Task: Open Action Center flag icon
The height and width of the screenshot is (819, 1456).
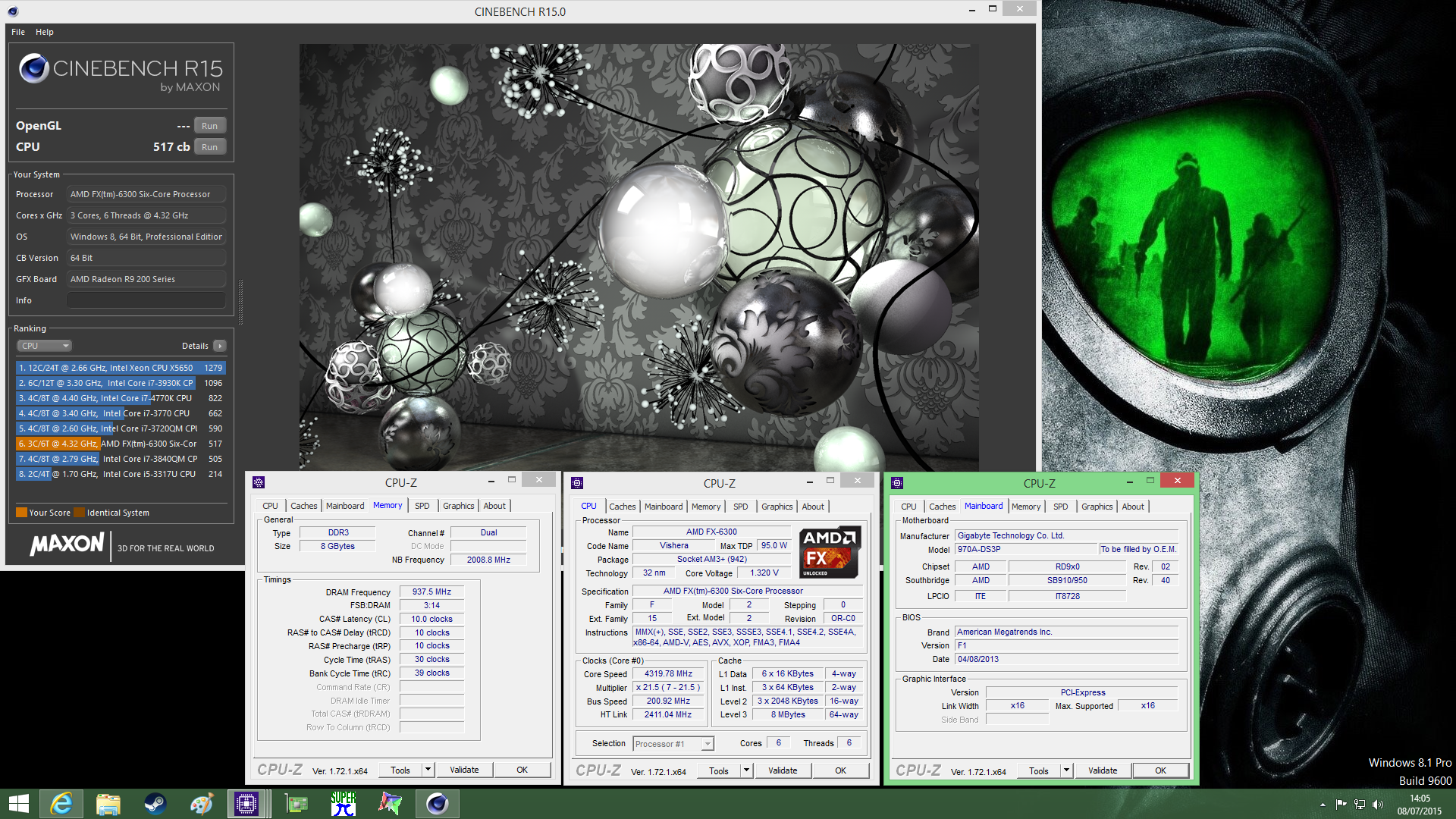Action: coord(1341,805)
